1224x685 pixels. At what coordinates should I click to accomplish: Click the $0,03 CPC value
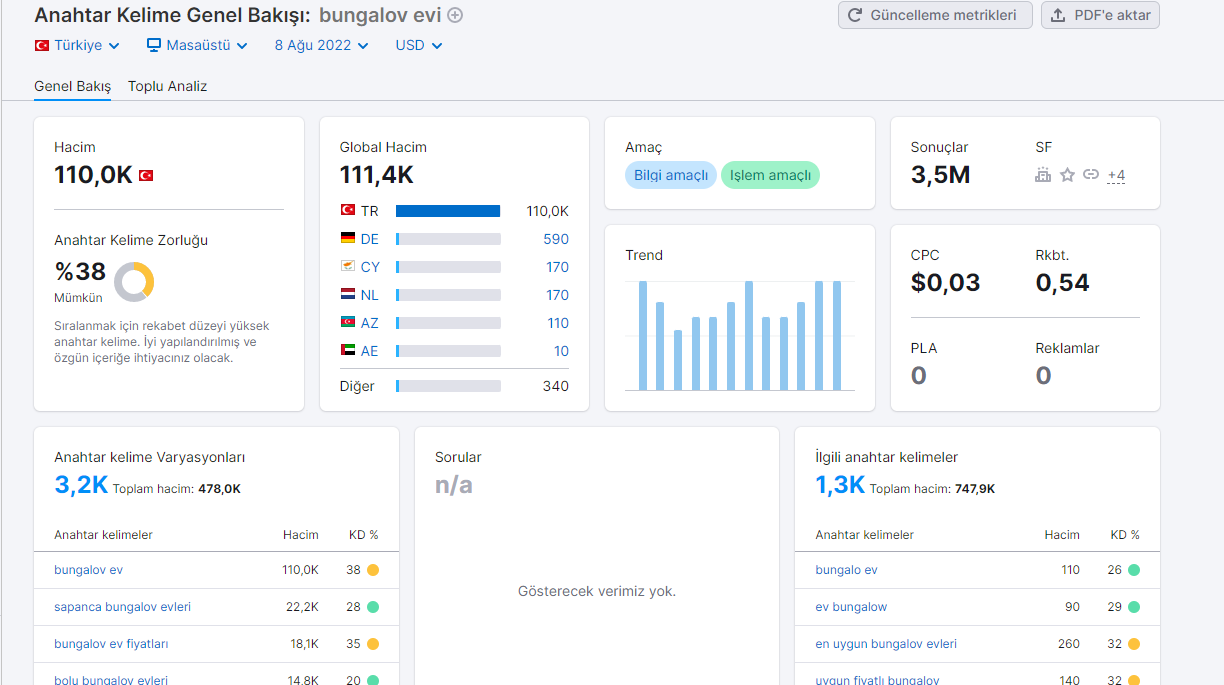tap(945, 283)
